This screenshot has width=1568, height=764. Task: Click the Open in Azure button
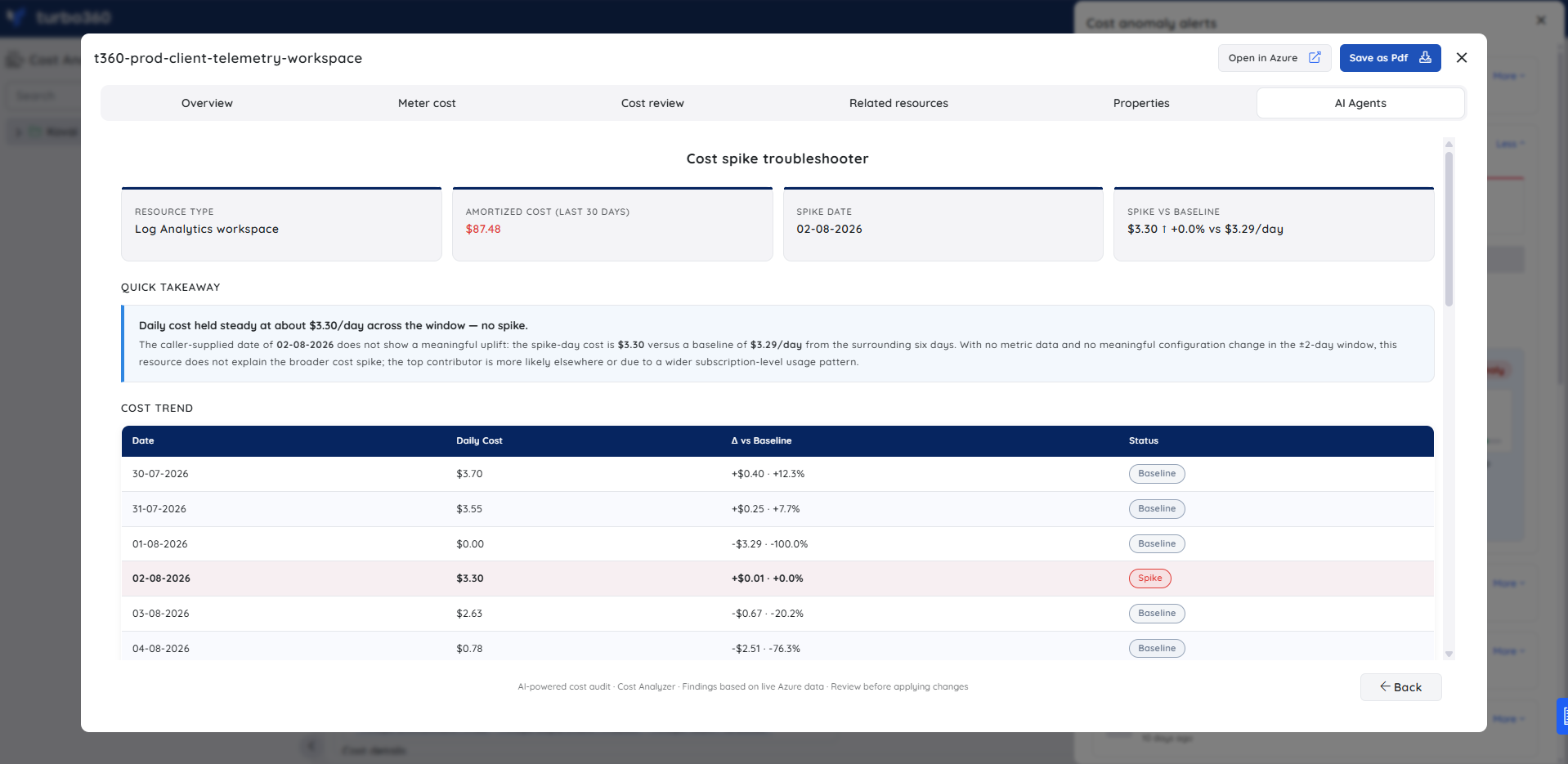tap(1275, 58)
